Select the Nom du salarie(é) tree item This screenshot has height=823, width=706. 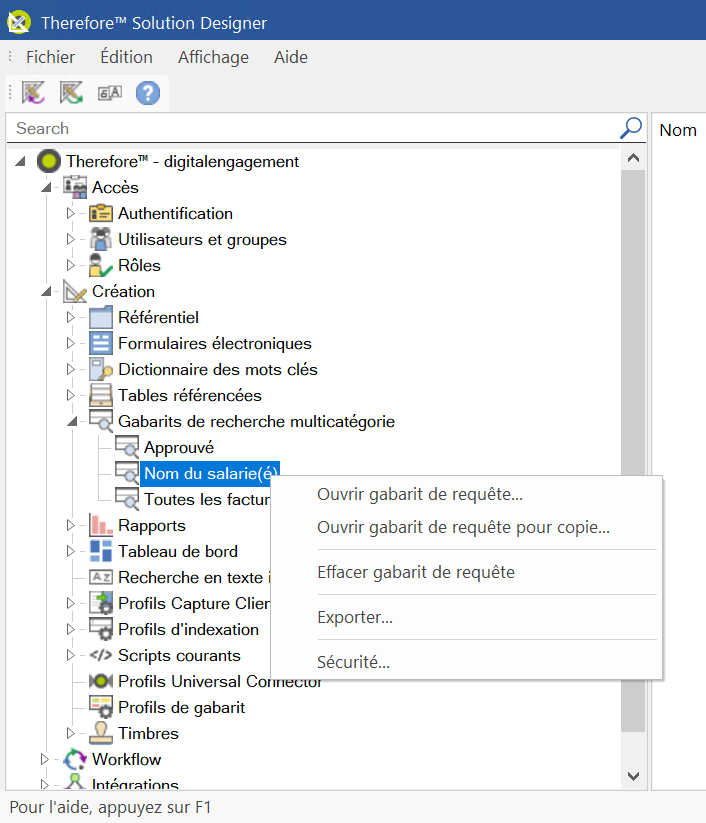click(210, 473)
